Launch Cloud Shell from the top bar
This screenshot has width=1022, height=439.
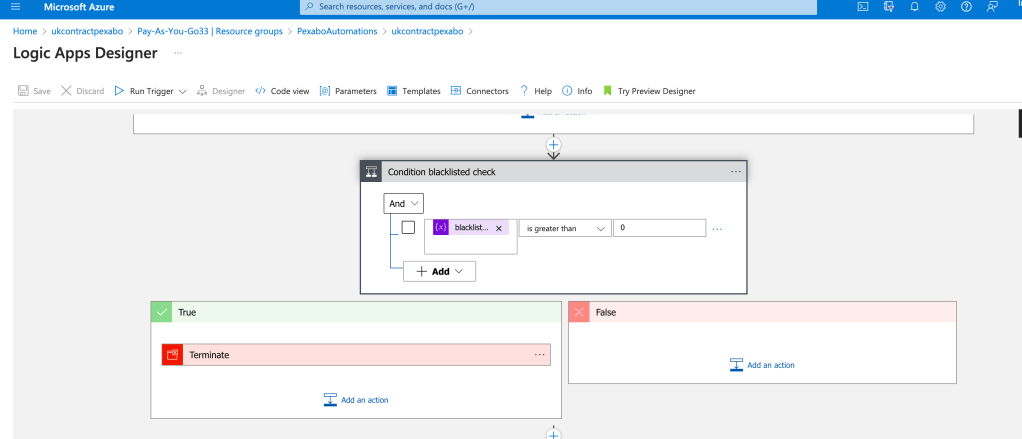pos(862,7)
